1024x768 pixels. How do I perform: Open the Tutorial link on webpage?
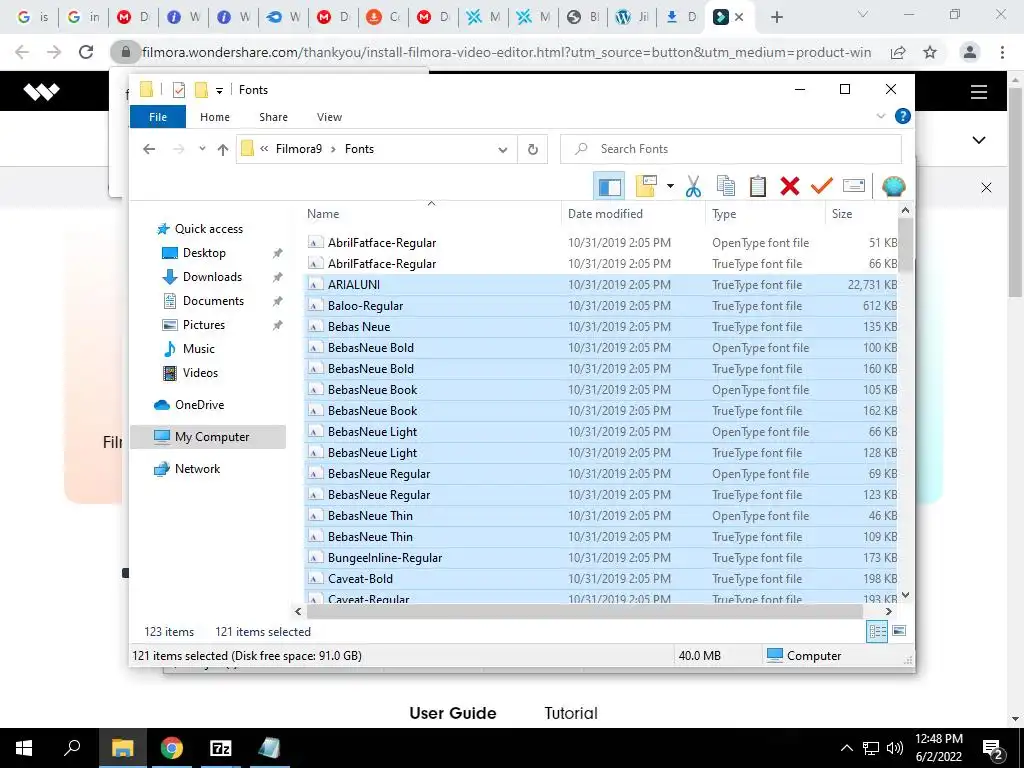[x=571, y=713]
